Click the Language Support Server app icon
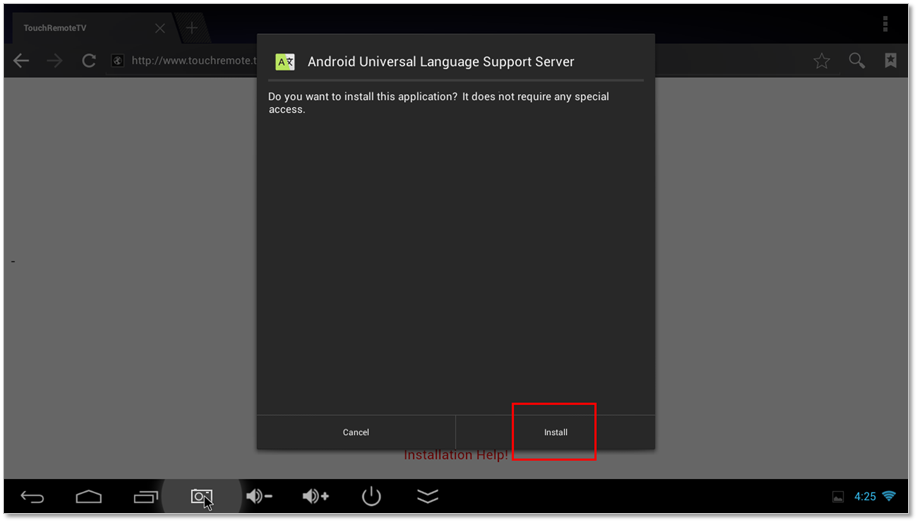This screenshot has width=918, height=523. point(285,61)
